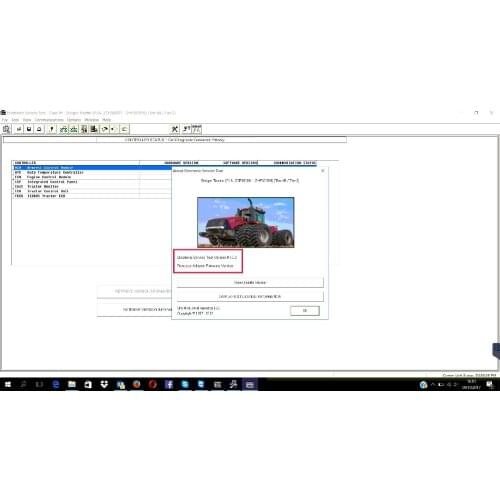Viewport: 500px width, 500px height.
Task: Click the back arrow toolbar icon
Action: (124, 129)
